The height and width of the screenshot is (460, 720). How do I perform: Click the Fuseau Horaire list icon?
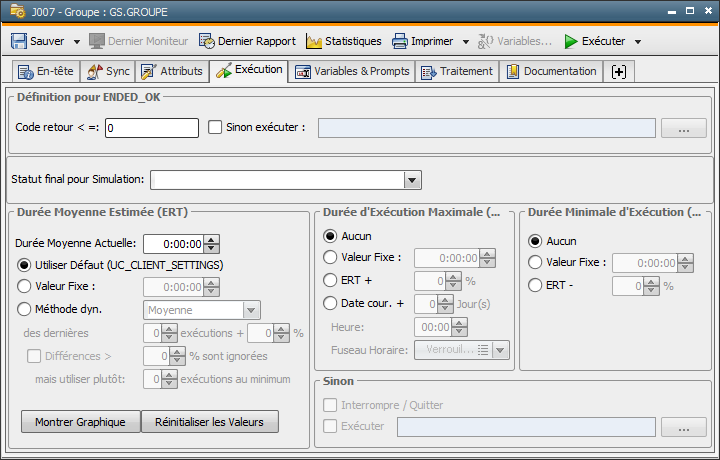[x=483, y=350]
